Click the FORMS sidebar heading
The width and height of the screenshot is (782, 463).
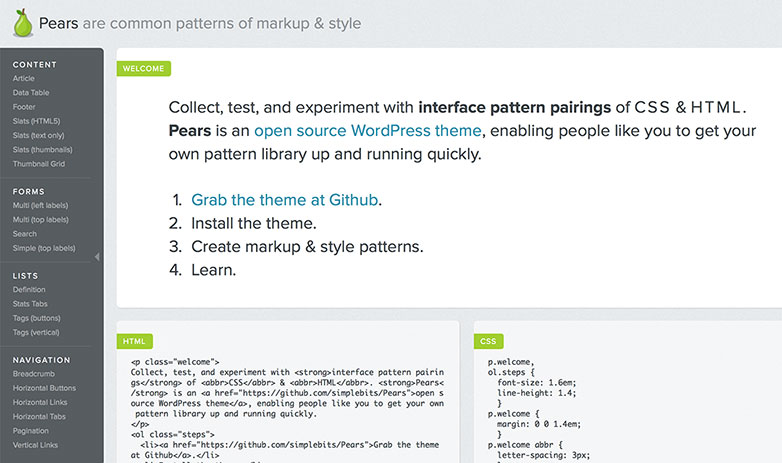28,192
